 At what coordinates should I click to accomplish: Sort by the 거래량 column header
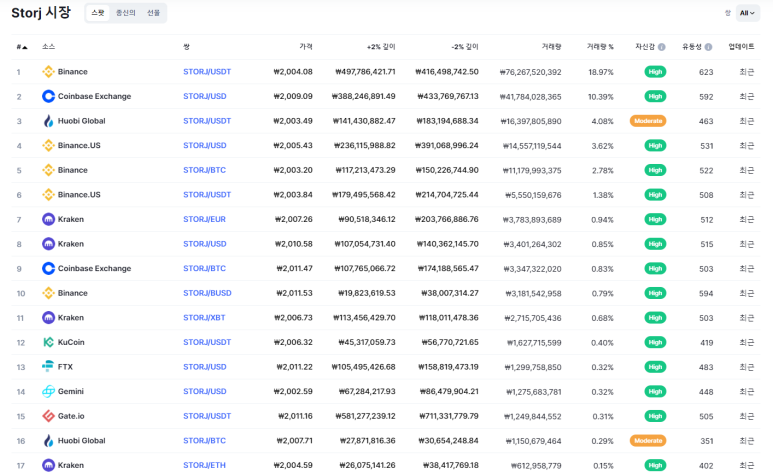pyautogui.click(x=551, y=47)
